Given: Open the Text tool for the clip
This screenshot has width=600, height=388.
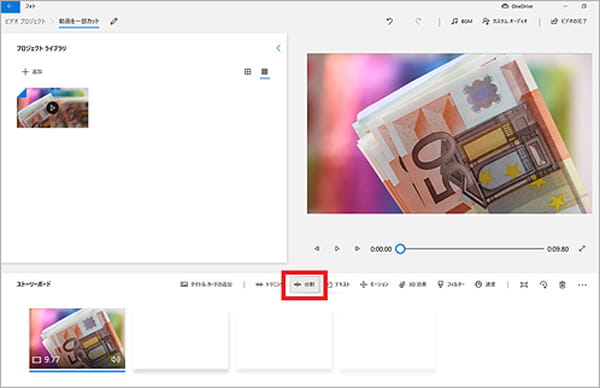Looking at the screenshot, I should [x=339, y=284].
